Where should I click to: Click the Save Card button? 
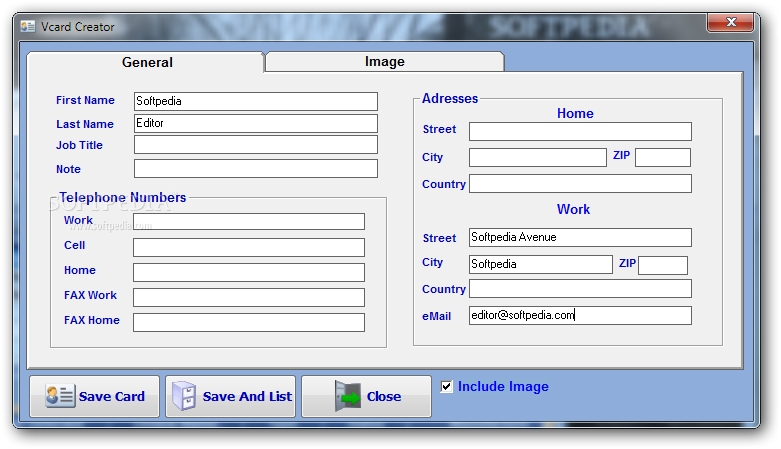pos(95,396)
